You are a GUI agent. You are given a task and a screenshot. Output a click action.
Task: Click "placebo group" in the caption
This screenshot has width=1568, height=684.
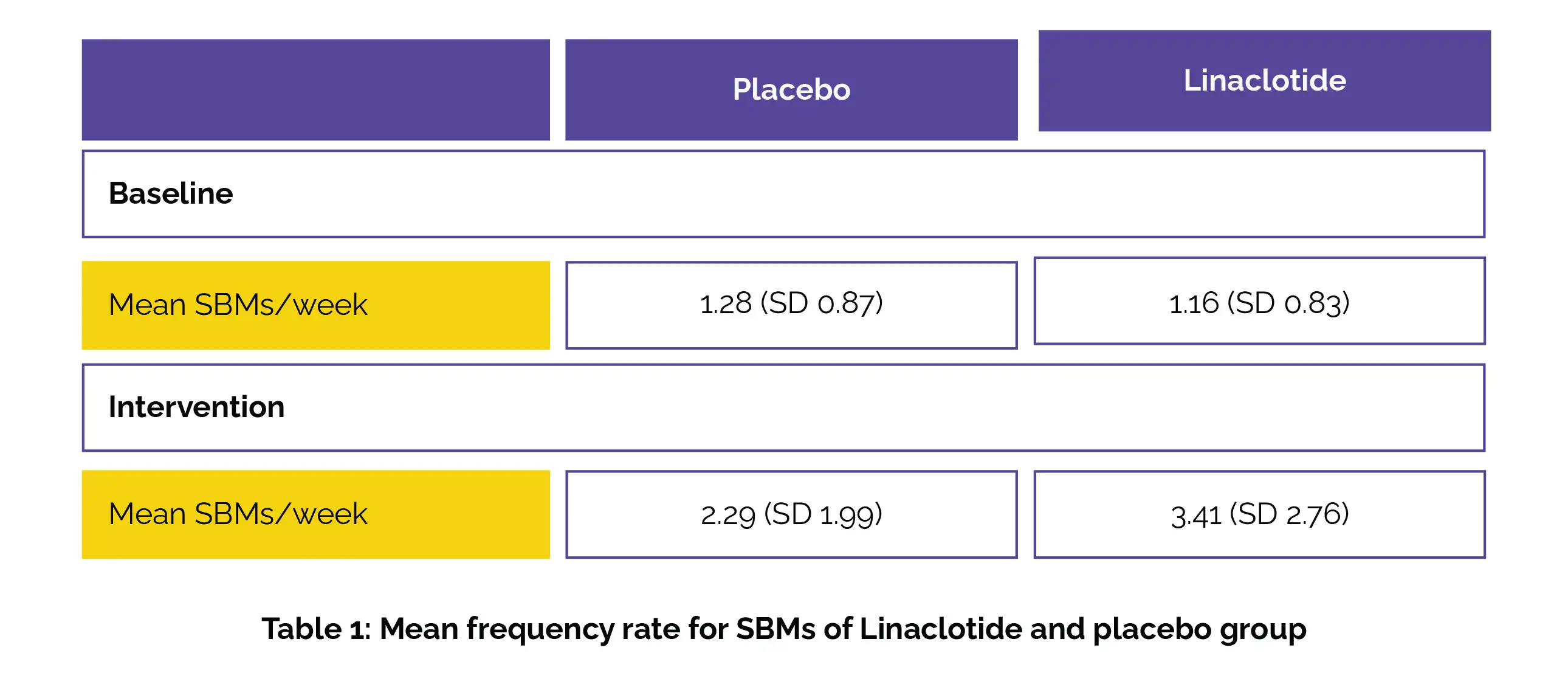1199,629
